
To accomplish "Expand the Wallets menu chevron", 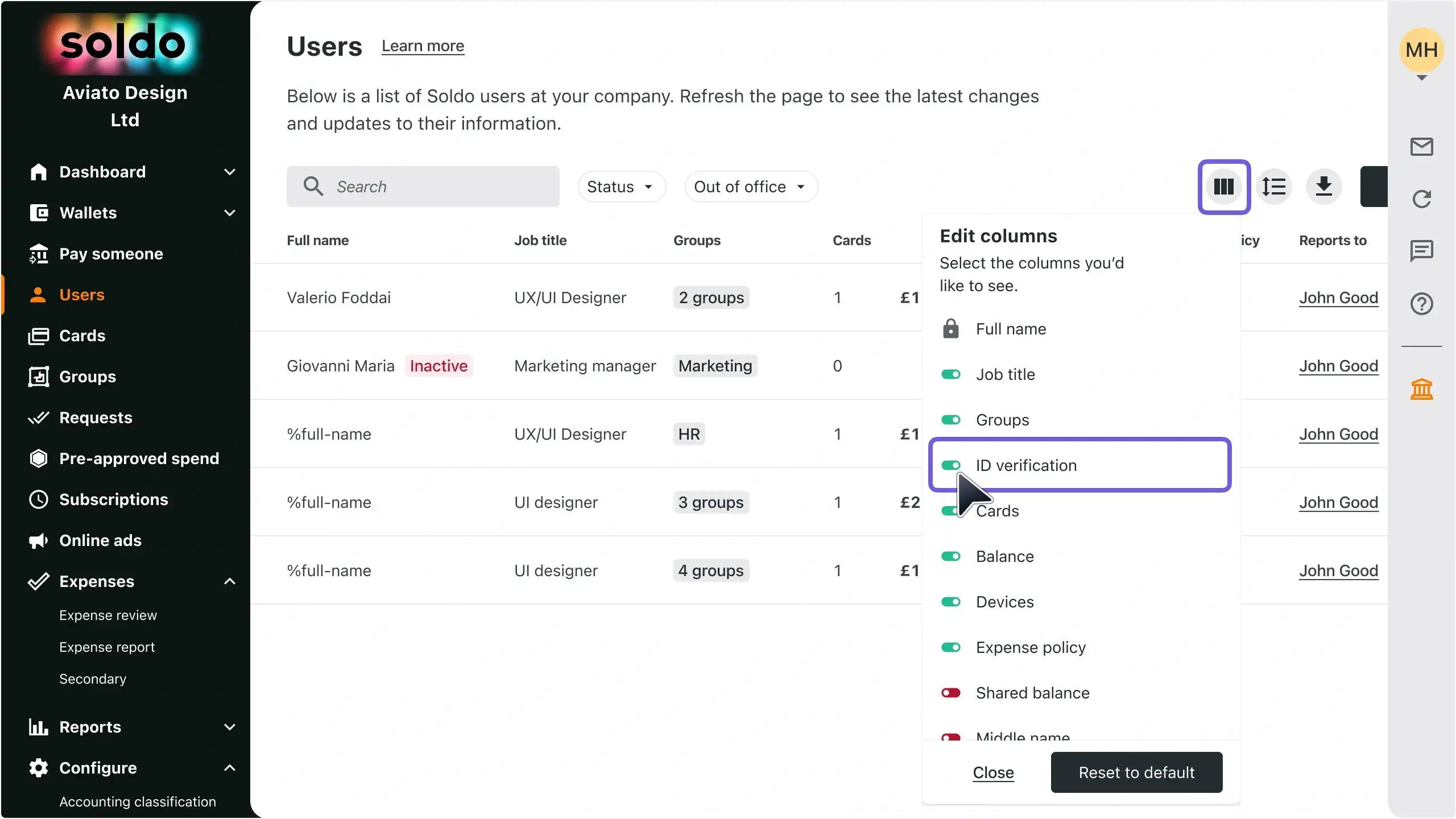I will click(x=230, y=213).
